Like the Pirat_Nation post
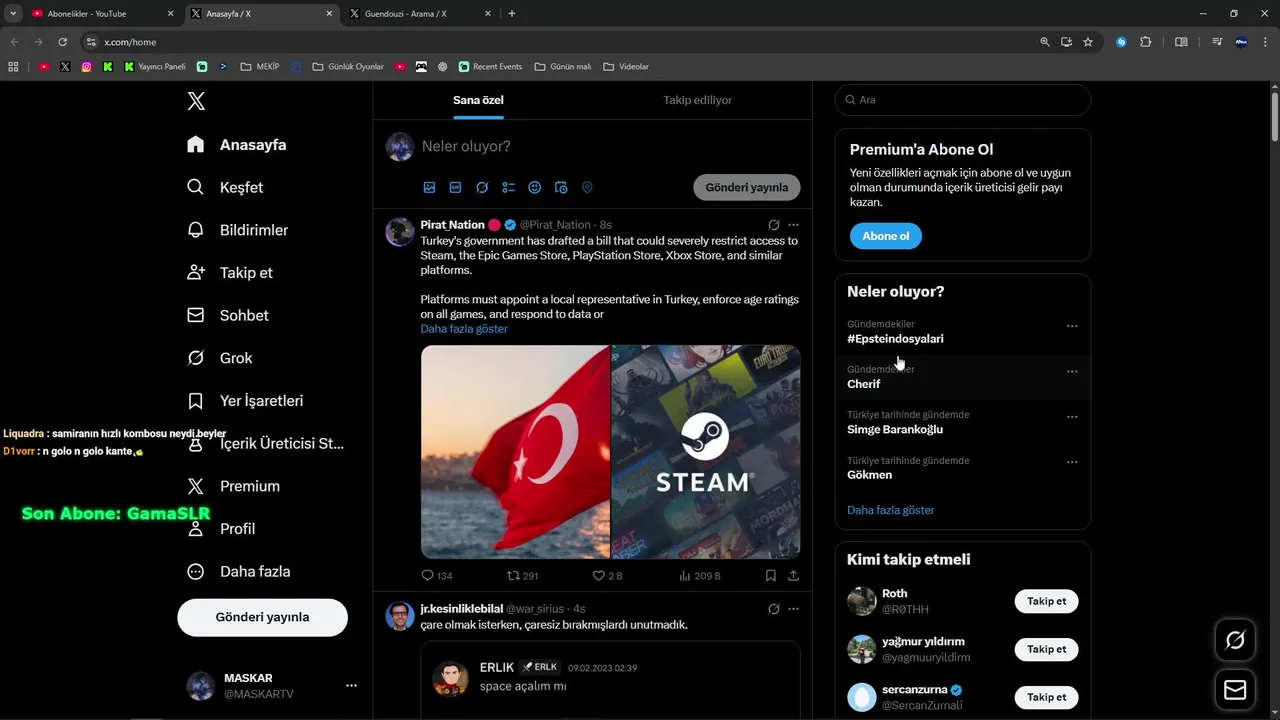The height and width of the screenshot is (720, 1280). (x=607, y=576)
